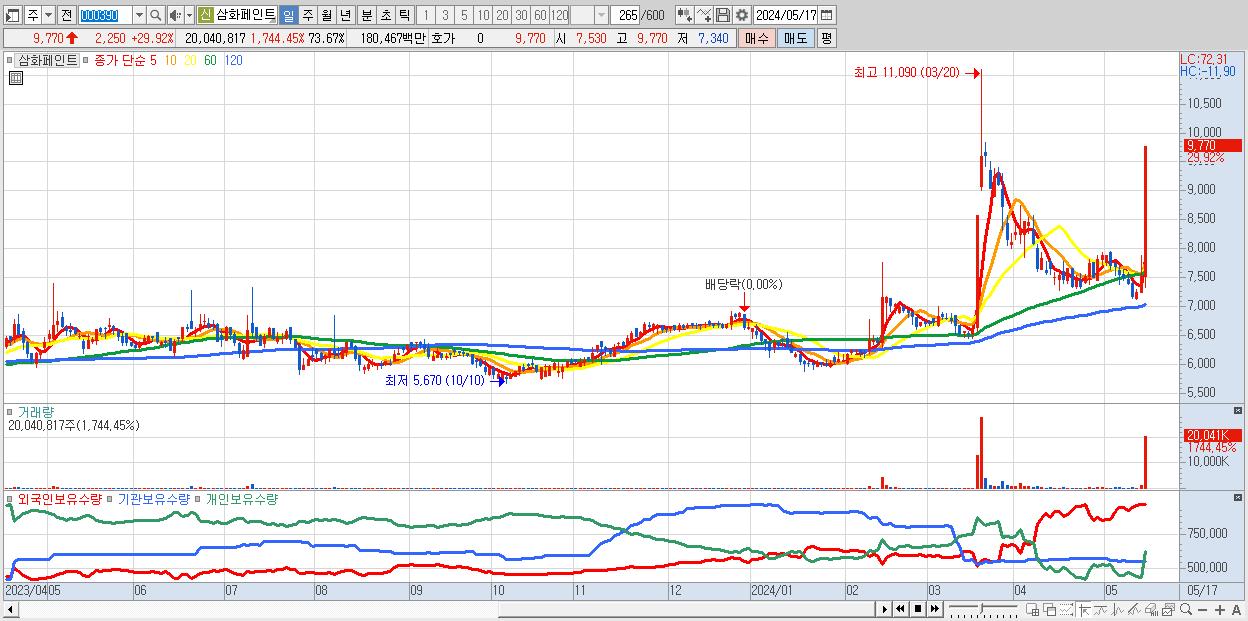
Task: Click the speaker sound icon
Action: 175,15
